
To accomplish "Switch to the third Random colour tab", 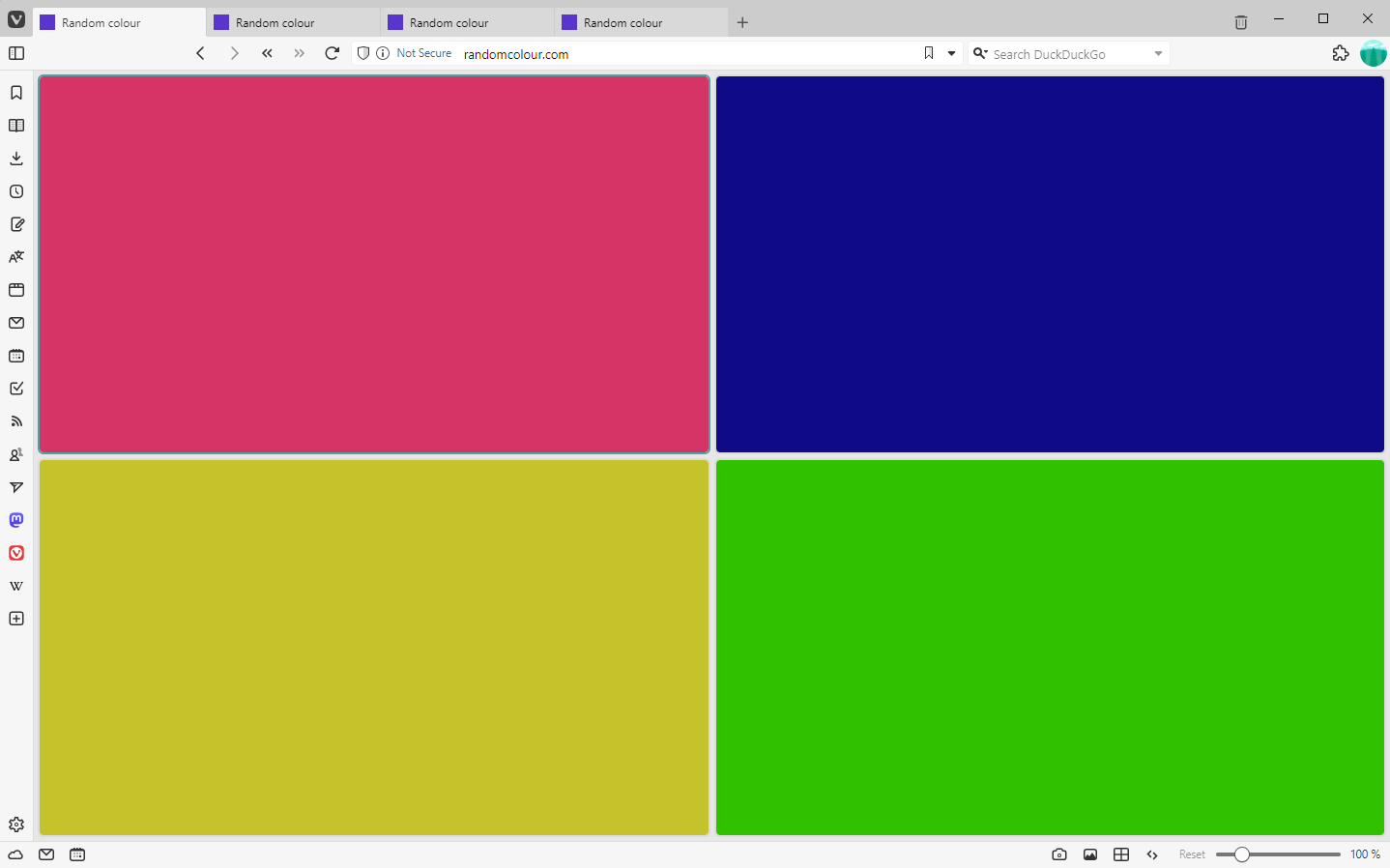I will (x=467, y=22).
